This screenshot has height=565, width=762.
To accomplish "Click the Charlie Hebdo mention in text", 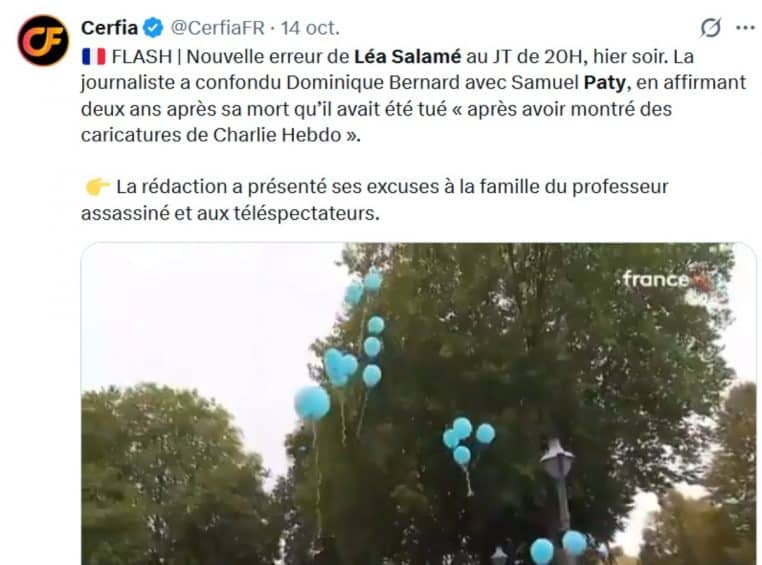I will (x=277, y=135).
